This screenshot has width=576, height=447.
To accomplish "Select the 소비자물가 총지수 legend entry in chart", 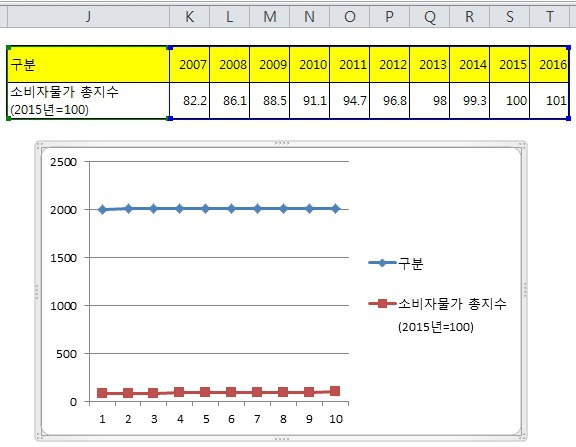I will (437, 314).
